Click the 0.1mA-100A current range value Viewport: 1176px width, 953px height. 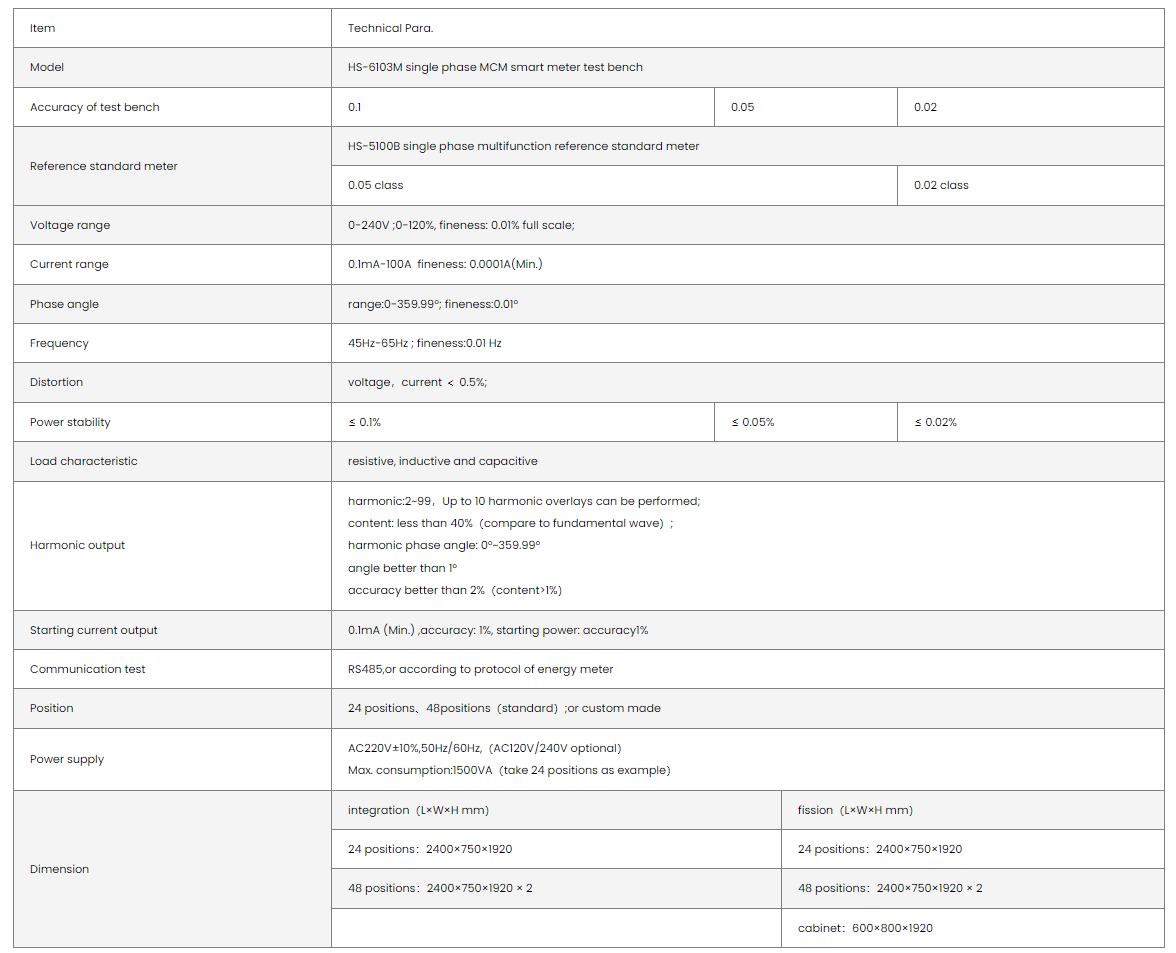pos(445,264)
